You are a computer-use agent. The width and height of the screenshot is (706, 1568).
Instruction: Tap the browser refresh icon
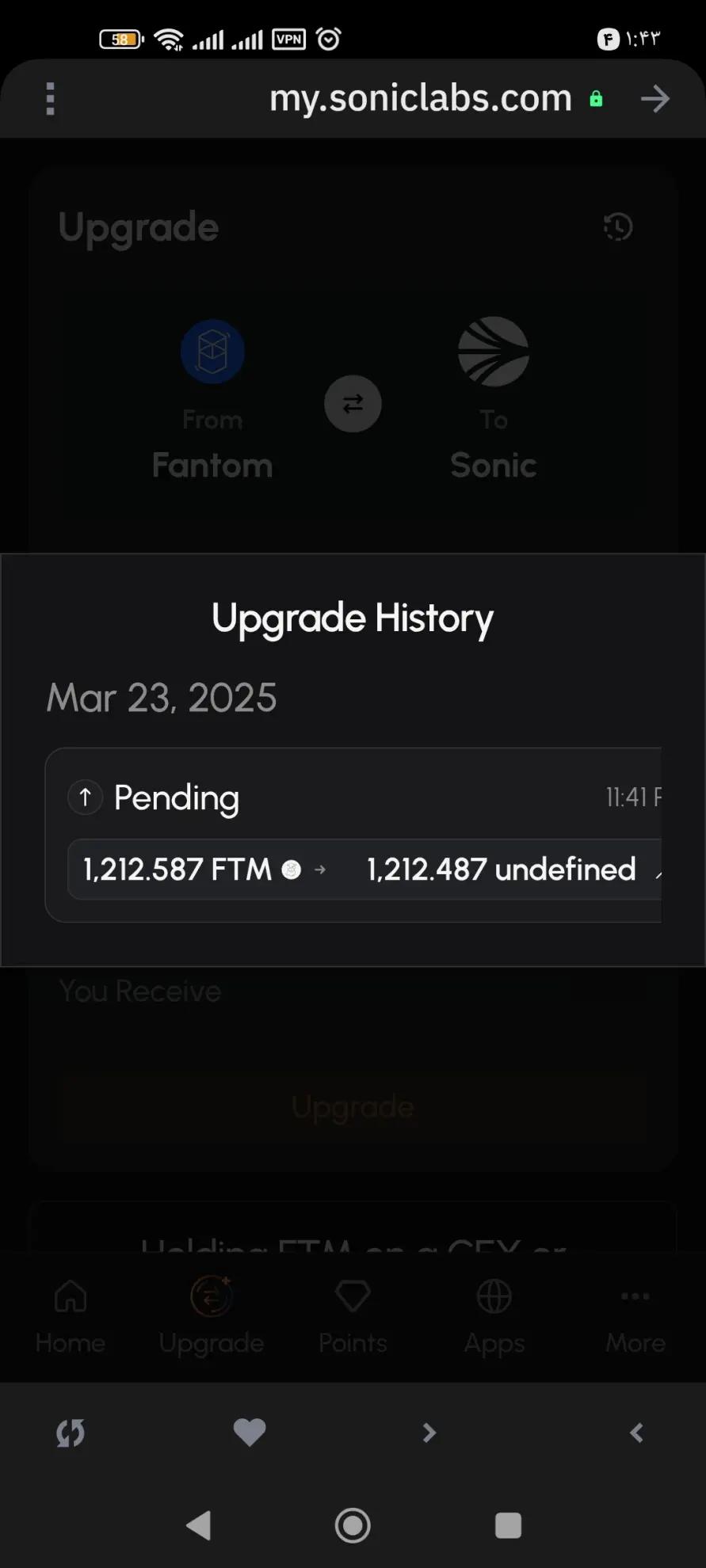(71, 1433)
